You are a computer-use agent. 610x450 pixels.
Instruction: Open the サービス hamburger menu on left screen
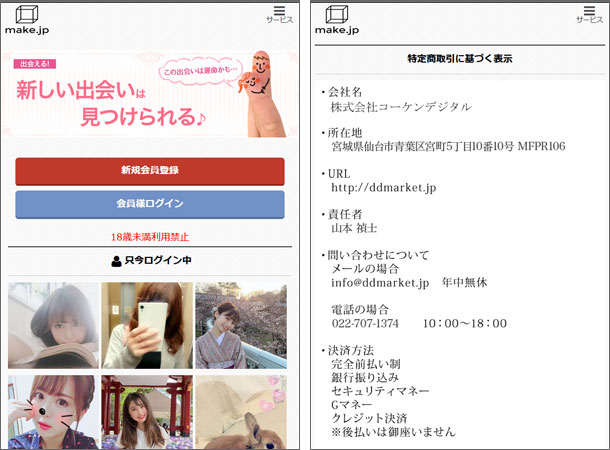pos(279,13)
